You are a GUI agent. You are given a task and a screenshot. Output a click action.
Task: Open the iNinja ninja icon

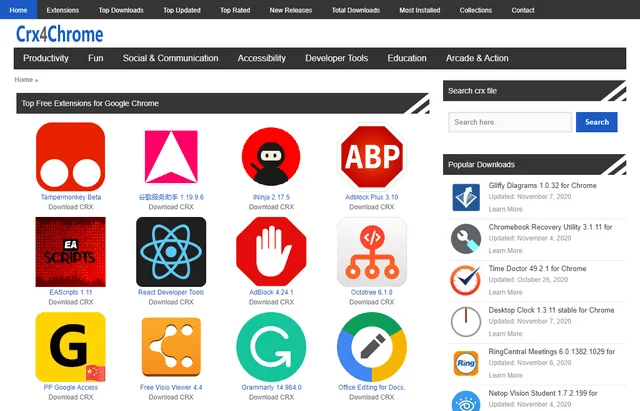271,157
